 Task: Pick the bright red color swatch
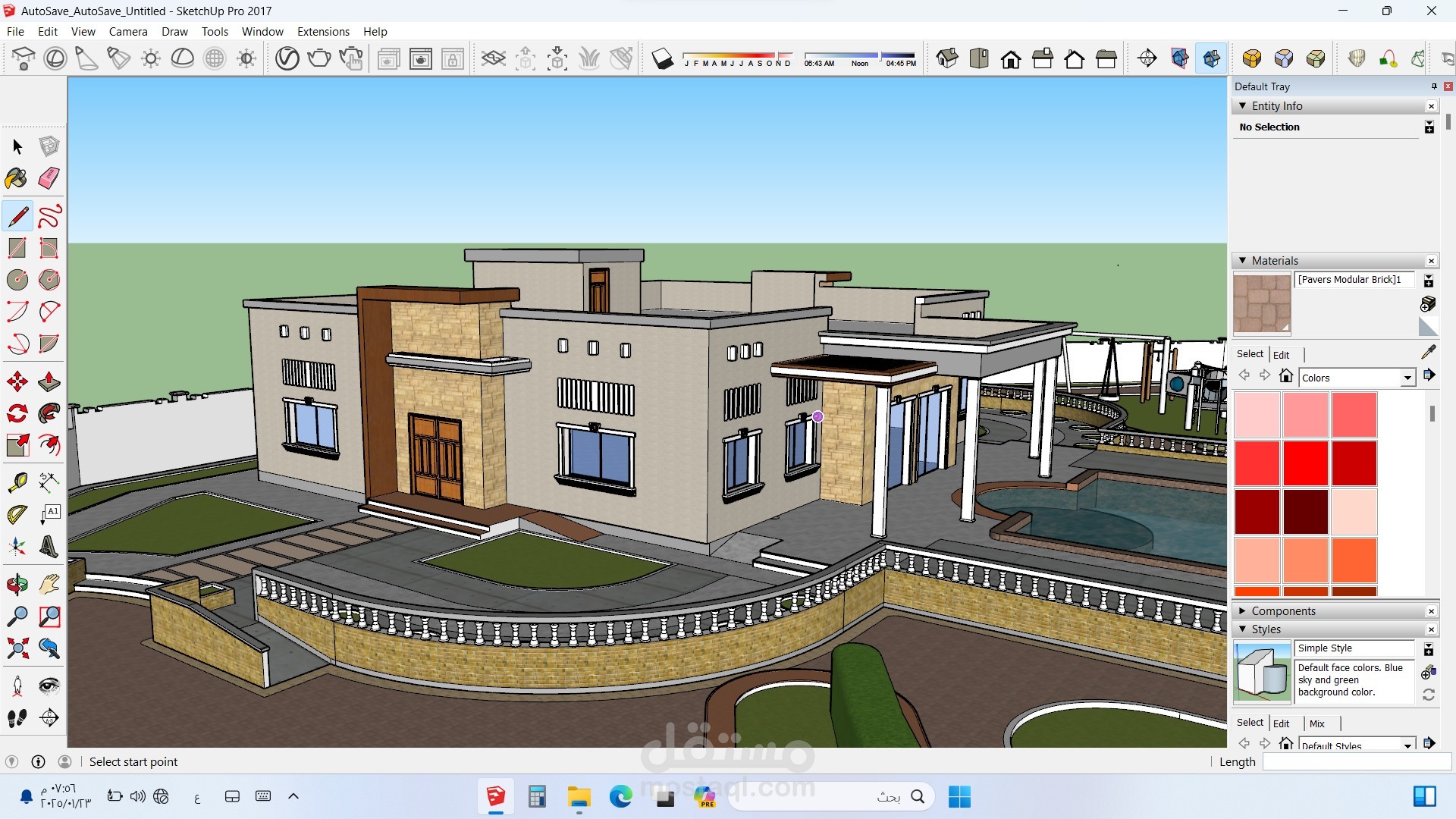tap(1305, 463)
